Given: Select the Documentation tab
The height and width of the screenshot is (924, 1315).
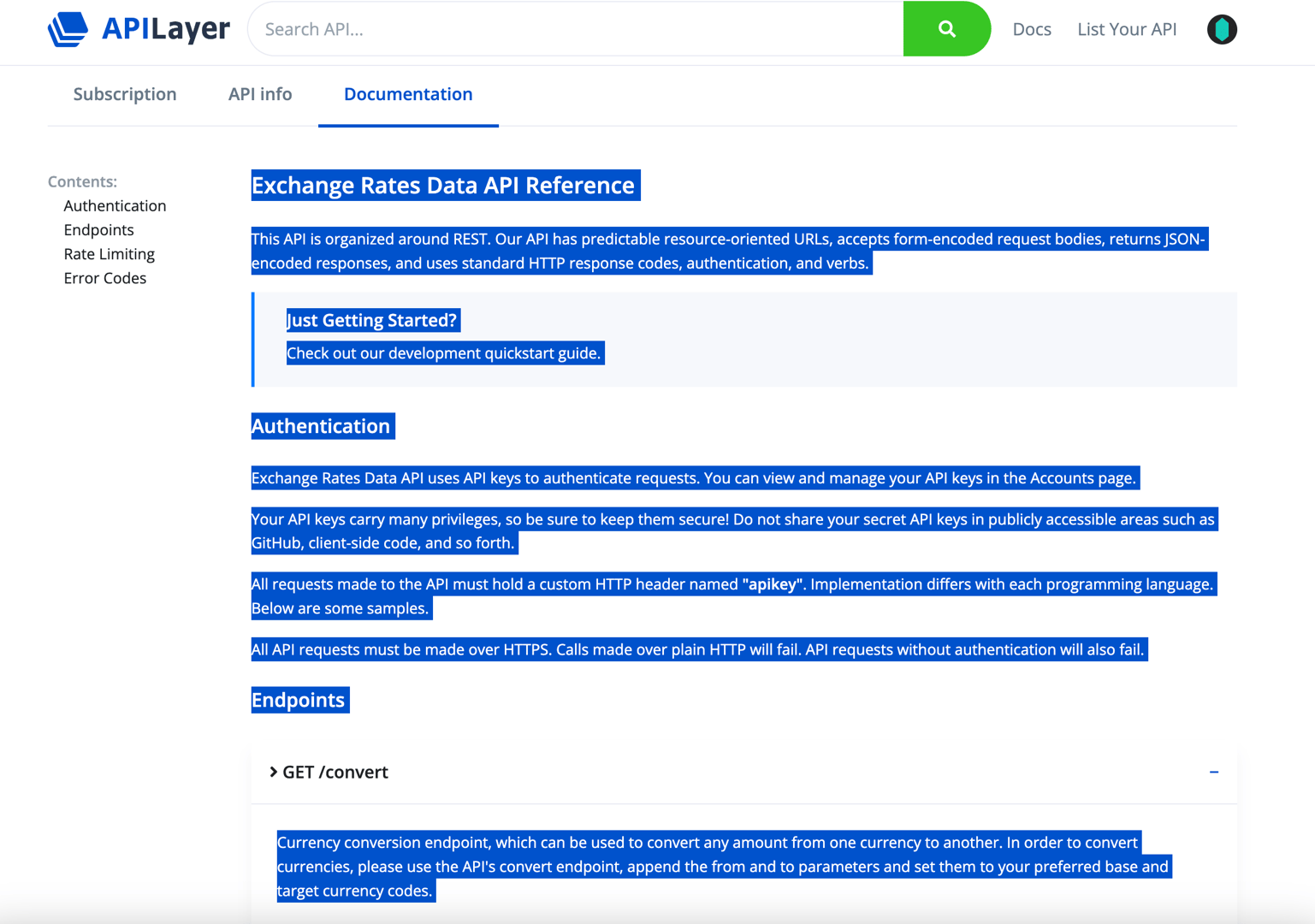Looking at the screenshot, I should tap(408, 94).
